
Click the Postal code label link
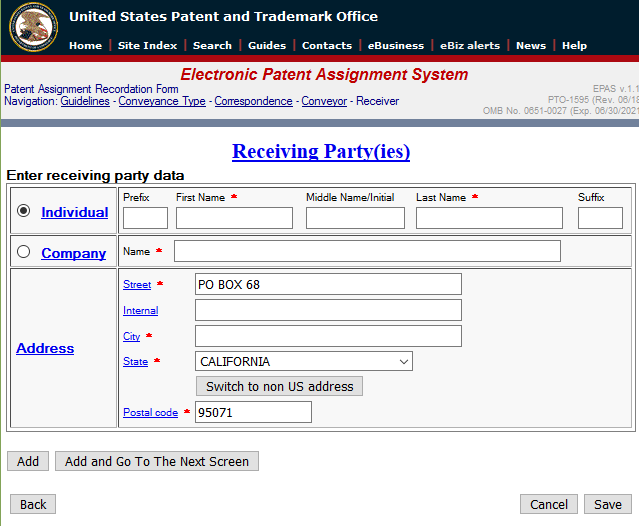(x=150, y=412)
